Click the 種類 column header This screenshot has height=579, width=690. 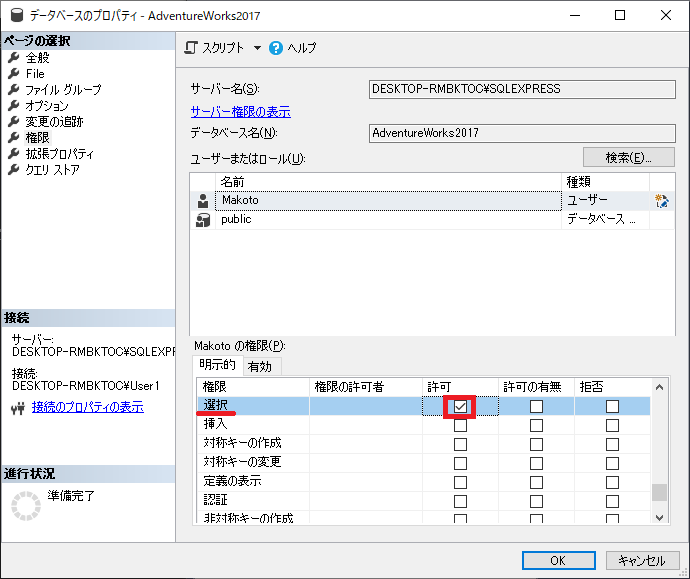(605, 182)
